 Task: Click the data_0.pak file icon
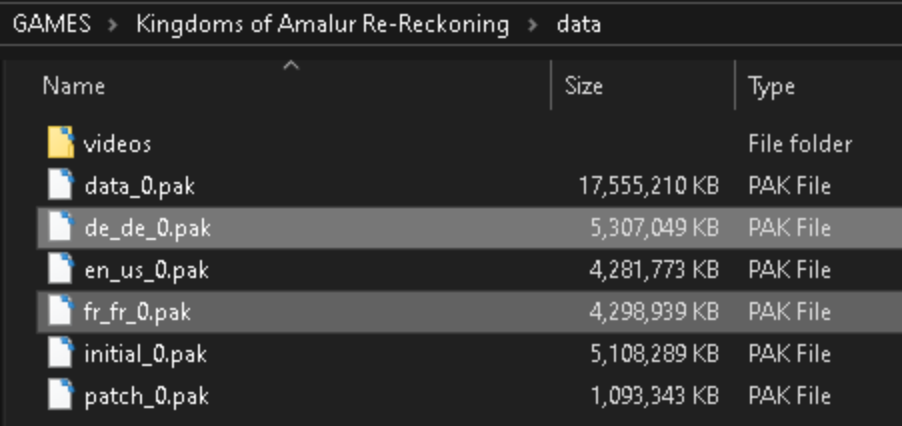tap(61, 185)
